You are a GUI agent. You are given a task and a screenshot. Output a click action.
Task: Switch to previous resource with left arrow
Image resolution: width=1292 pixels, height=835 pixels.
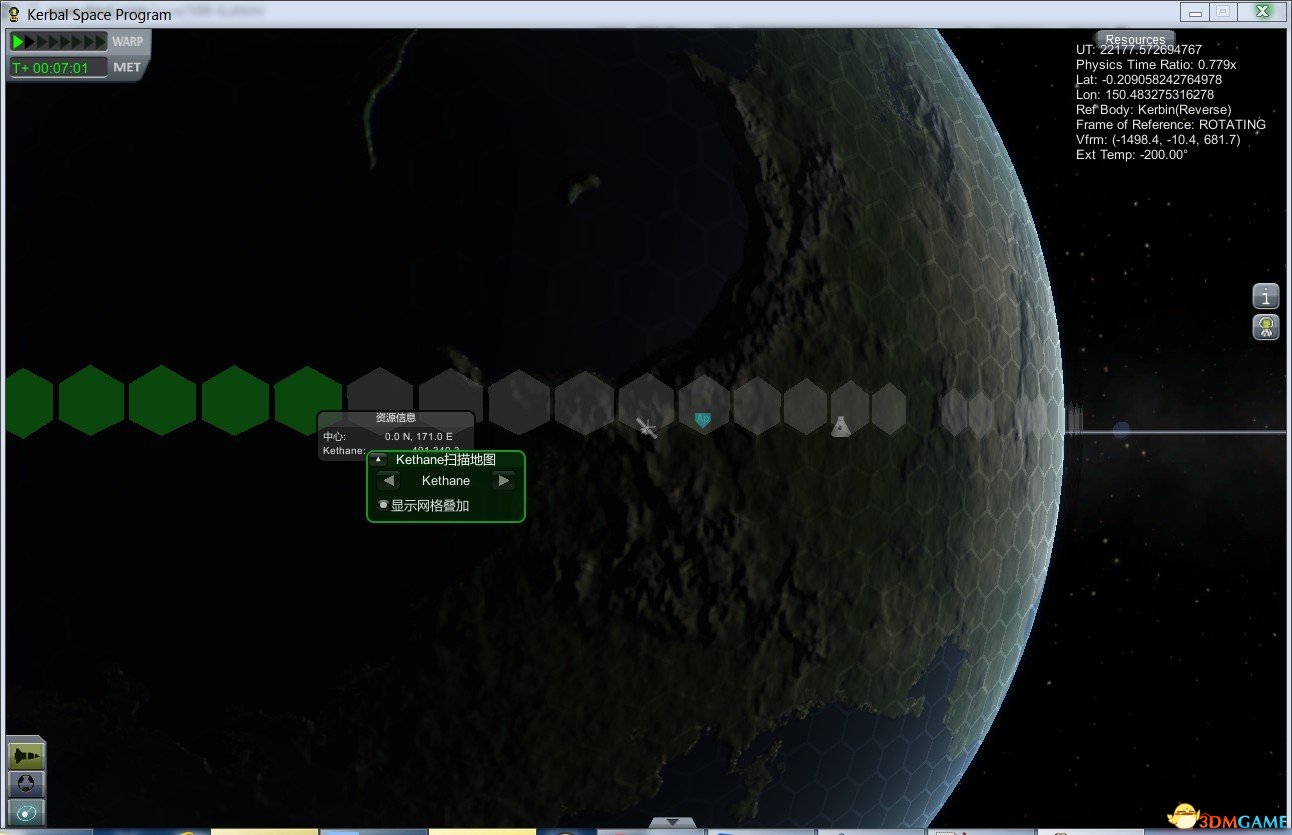coord(389,481)
